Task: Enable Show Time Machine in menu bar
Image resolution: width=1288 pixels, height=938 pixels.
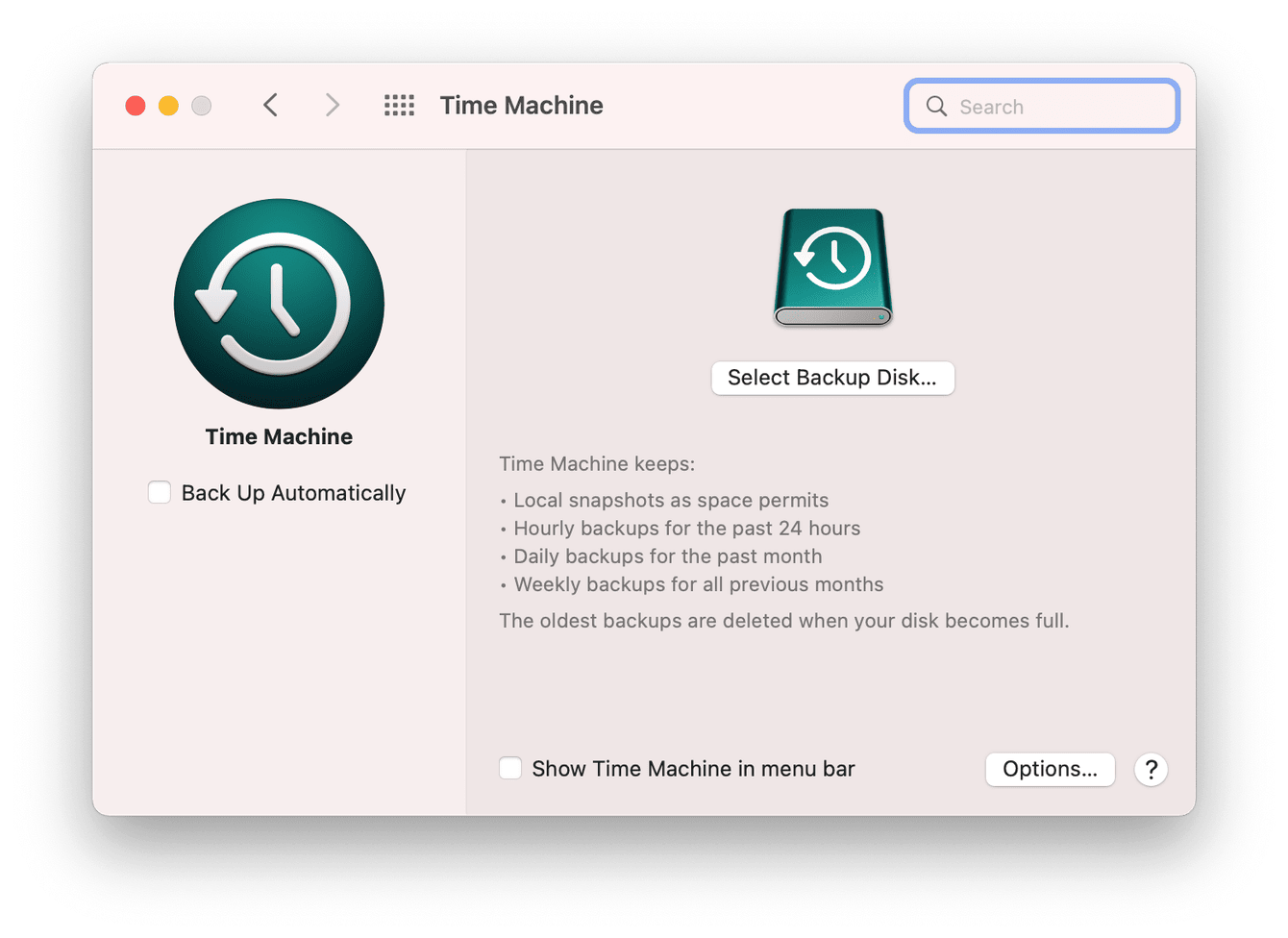Action: 510,768
